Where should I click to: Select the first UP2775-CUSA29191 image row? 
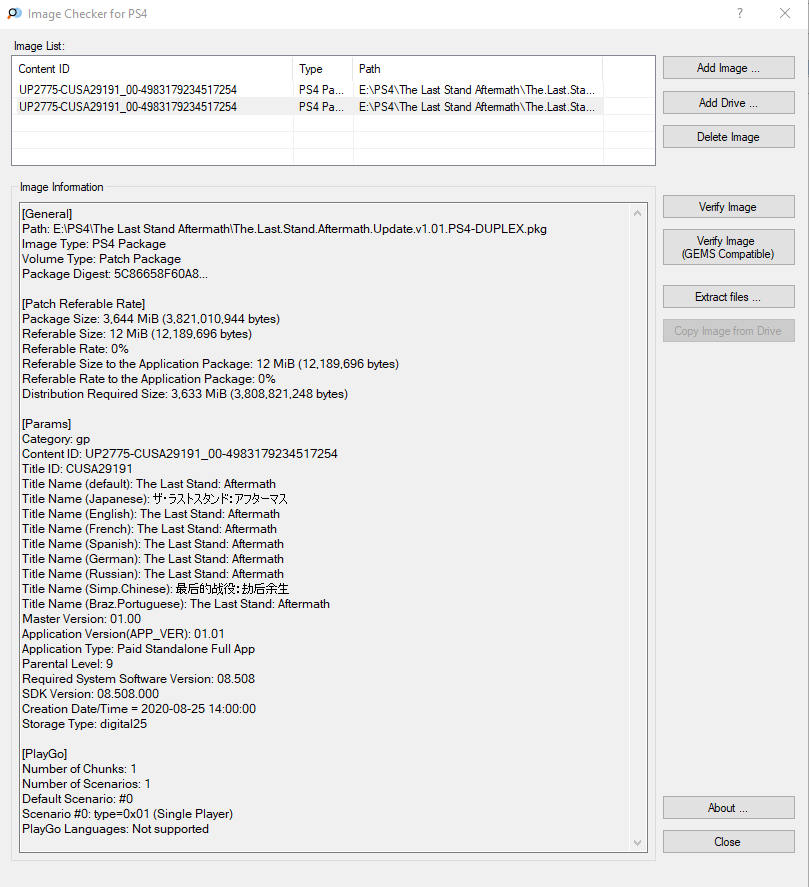308,90
